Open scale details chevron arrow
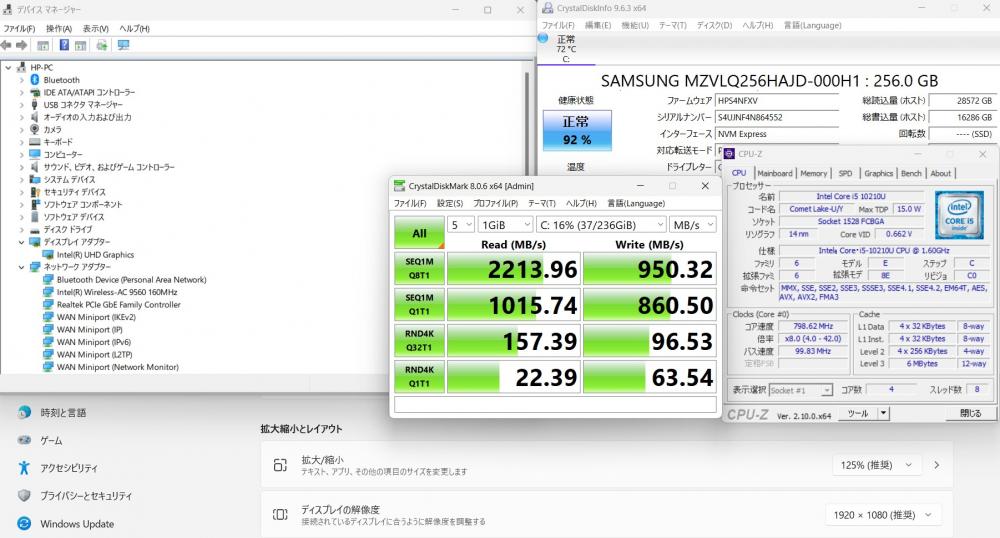The image size is (1000, 538). point(937,465)
